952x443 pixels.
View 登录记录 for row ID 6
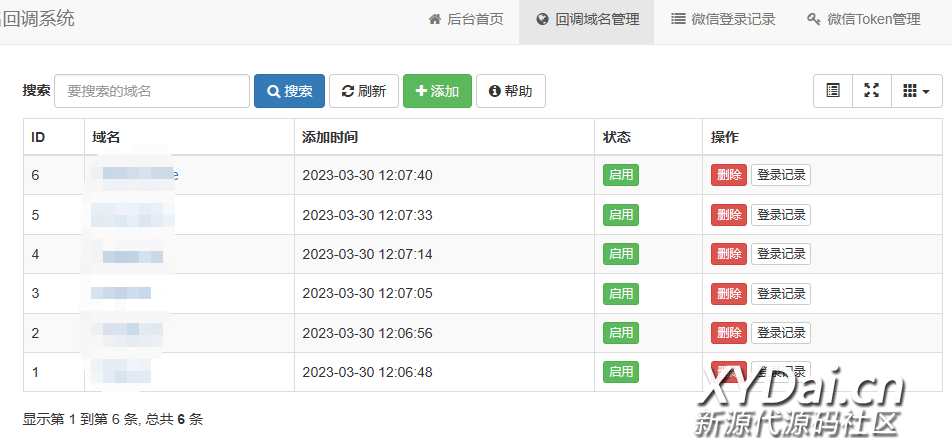pyautogui.click(x=780, y=175)
